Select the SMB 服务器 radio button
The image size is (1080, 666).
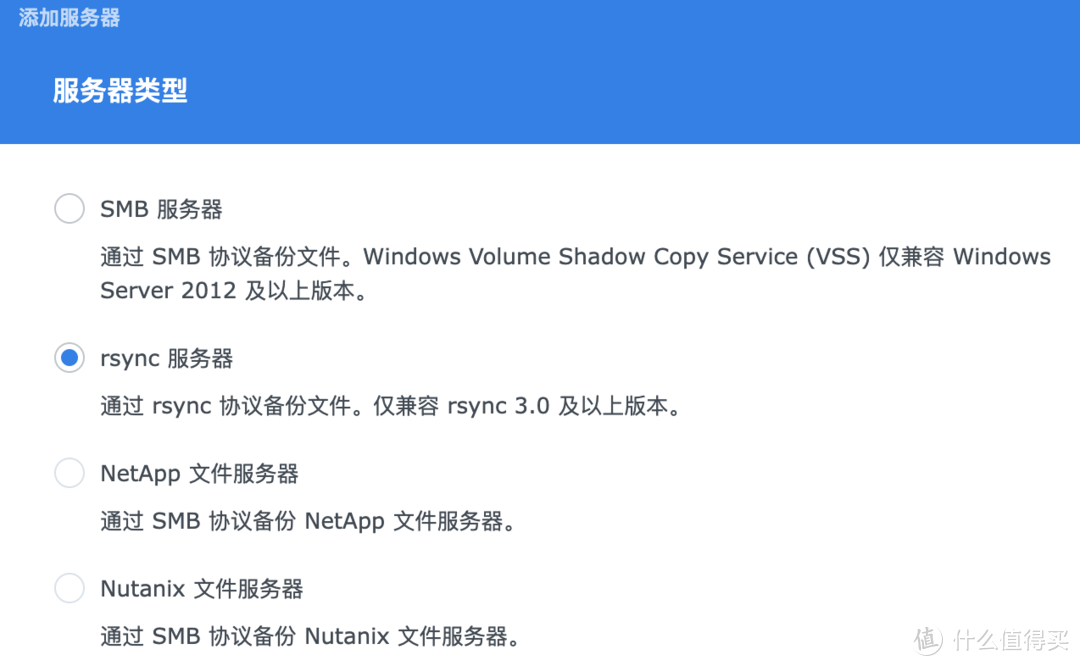click(x=69, y=208)
